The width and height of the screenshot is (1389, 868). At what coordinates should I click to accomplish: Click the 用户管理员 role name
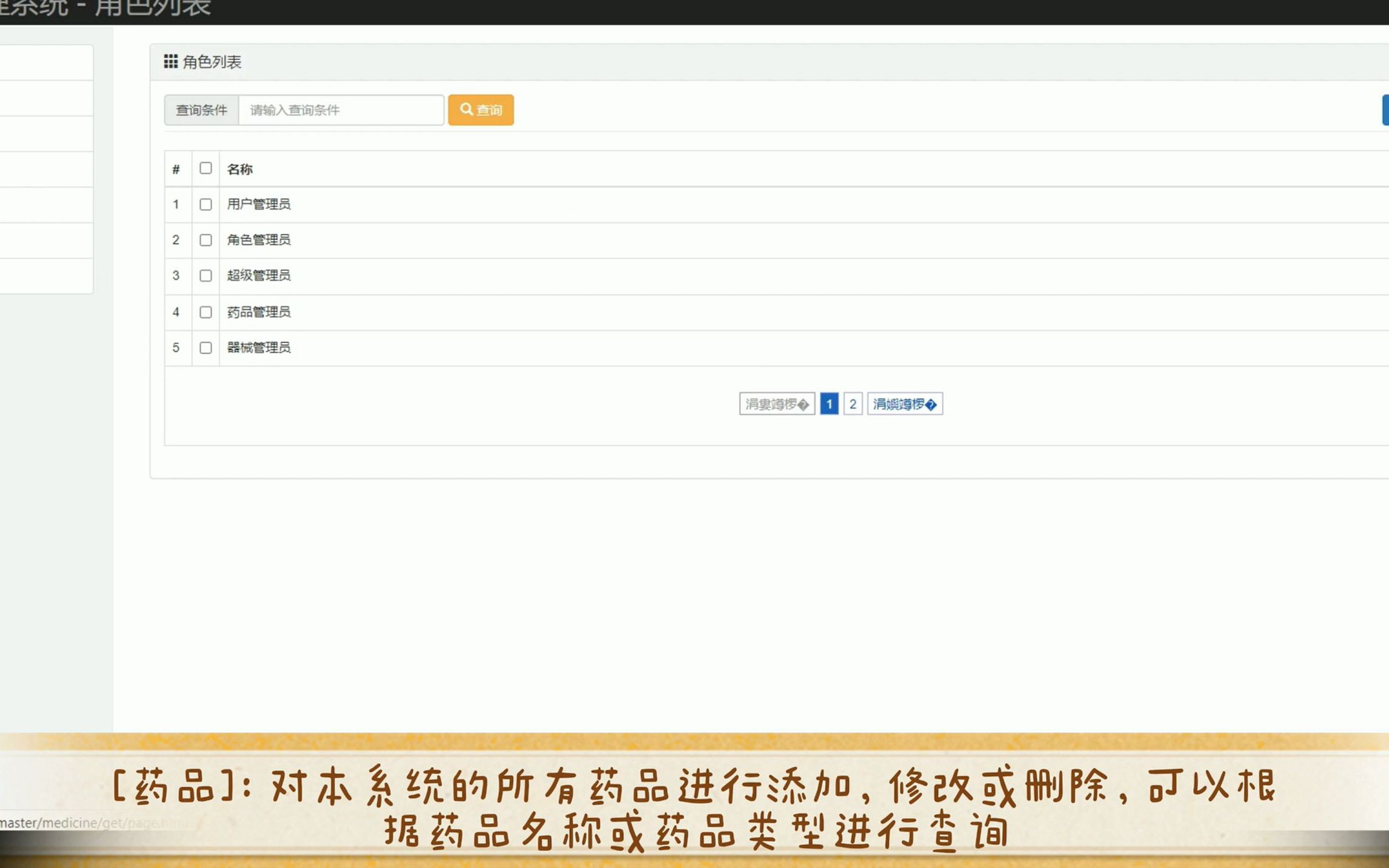(259, 204)
